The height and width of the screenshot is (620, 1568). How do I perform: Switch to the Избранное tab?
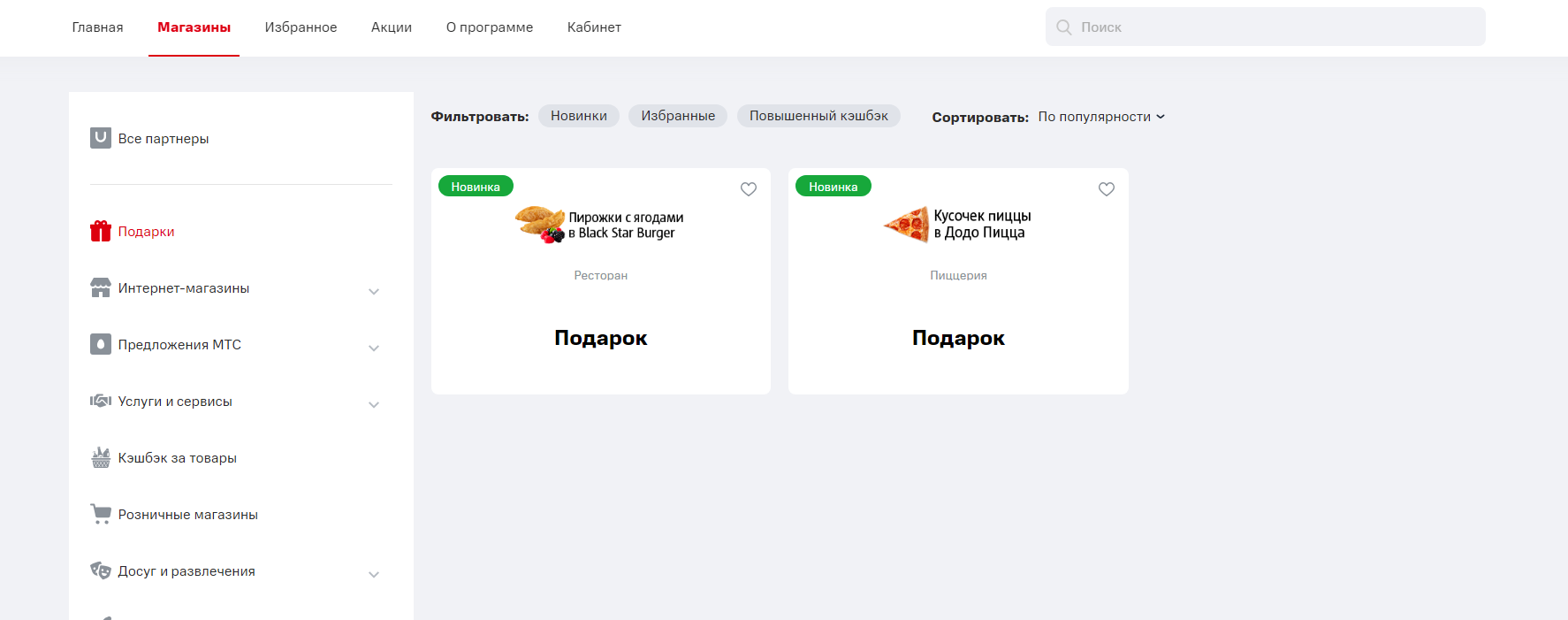coord(301,27)
